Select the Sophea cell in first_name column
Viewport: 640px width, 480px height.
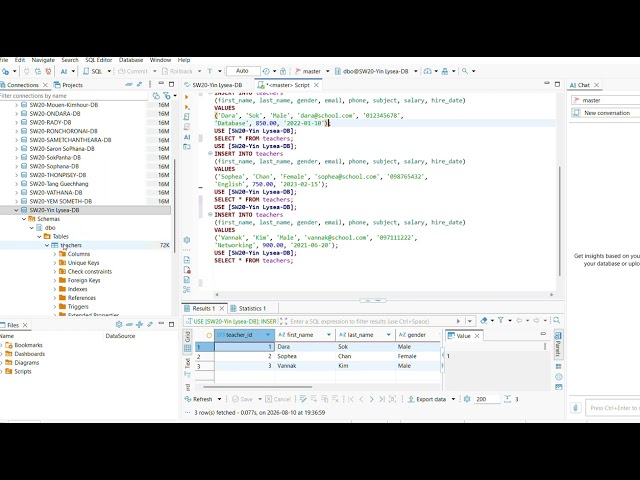point(305,356)
